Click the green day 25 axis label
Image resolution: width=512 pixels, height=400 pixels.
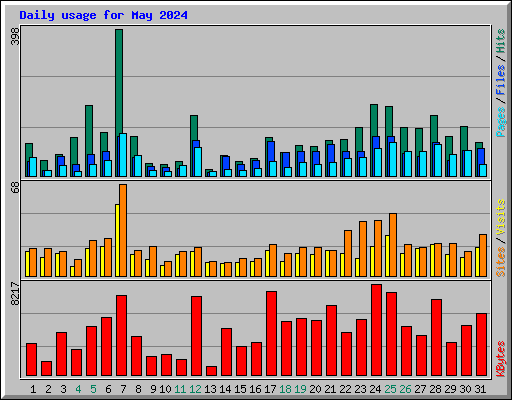coord(390,389)
